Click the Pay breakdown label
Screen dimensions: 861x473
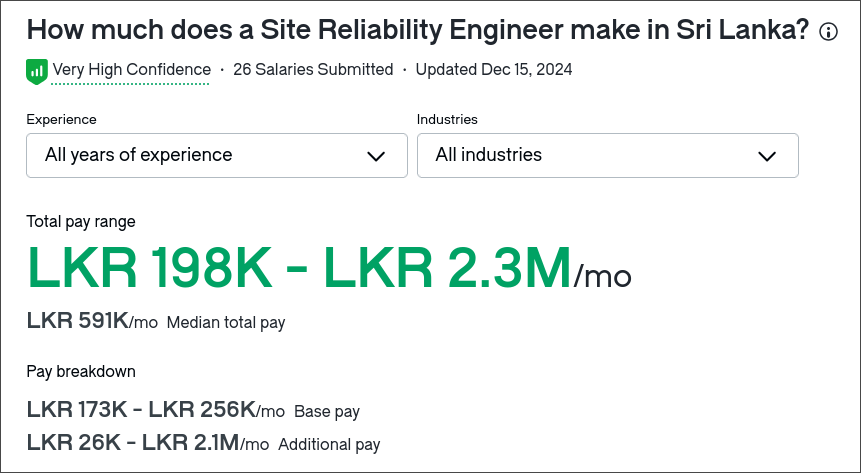click(x=81, y=371)
